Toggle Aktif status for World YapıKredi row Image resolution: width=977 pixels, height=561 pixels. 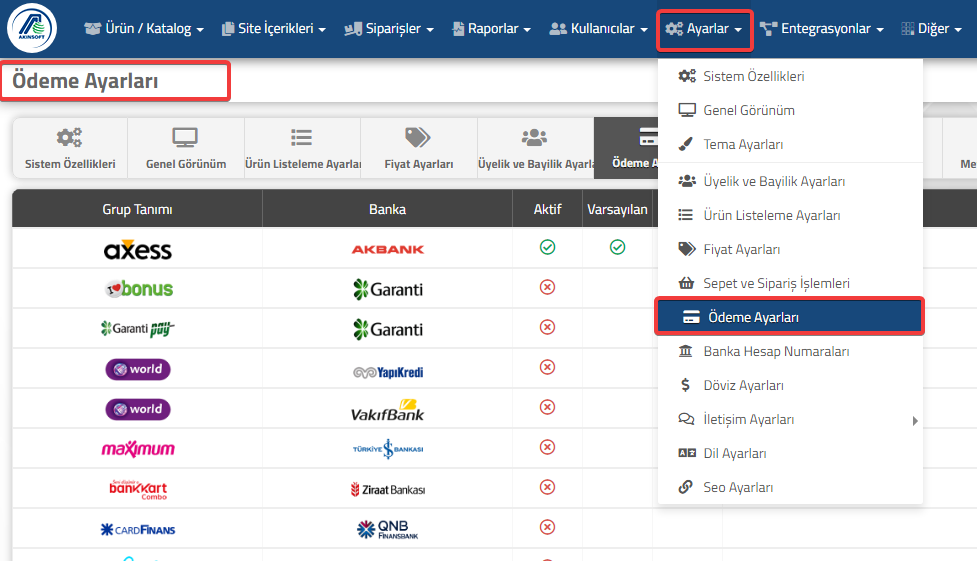pyautogui.click(x=547, y=367)
